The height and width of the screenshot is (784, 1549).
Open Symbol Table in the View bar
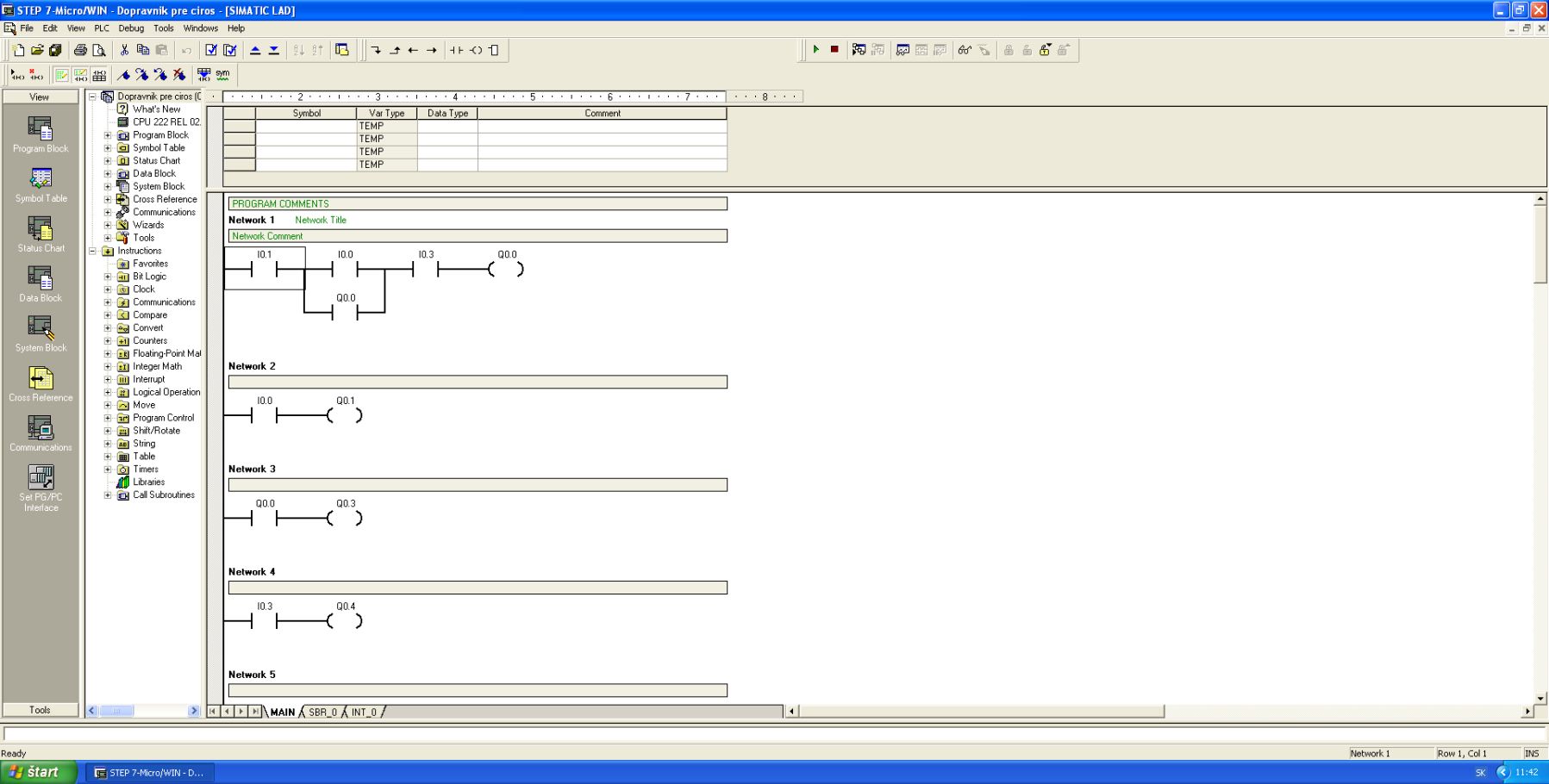tap(41, 184)
